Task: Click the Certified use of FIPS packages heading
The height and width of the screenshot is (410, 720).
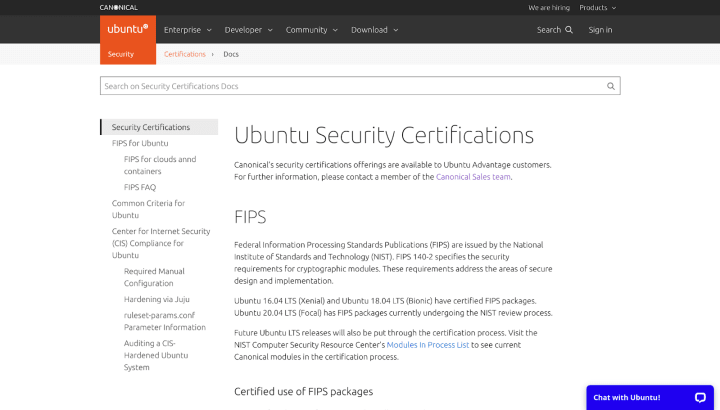Action: tap(304, 392)
